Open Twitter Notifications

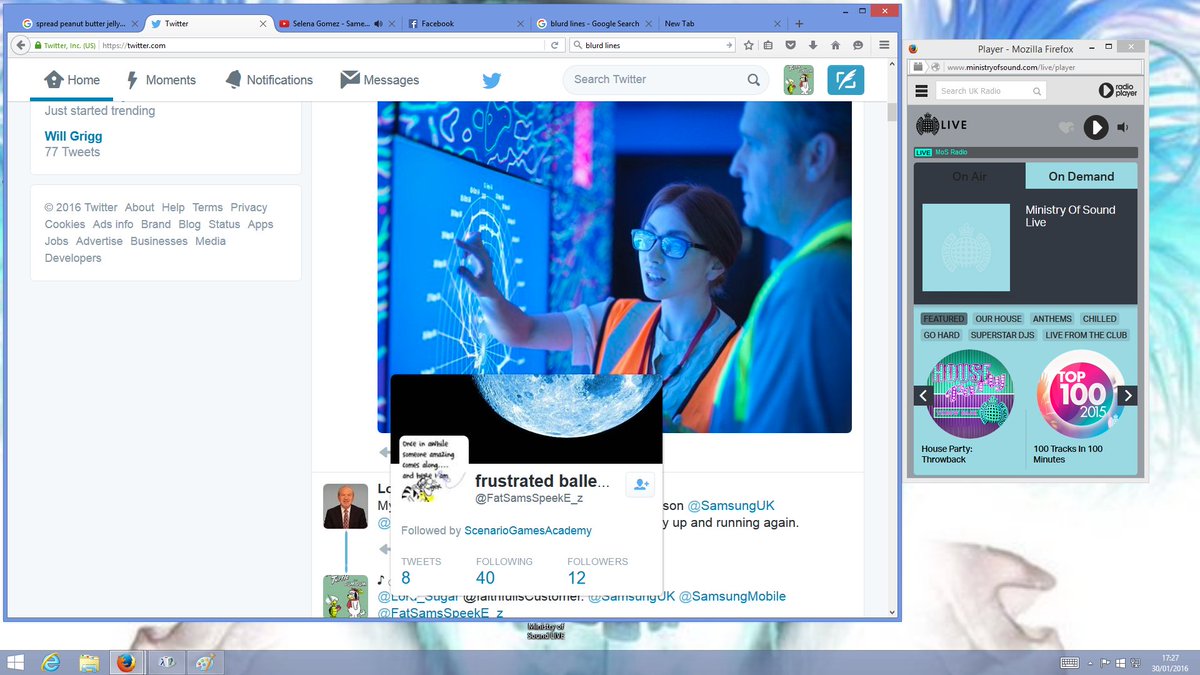point(269,80)
